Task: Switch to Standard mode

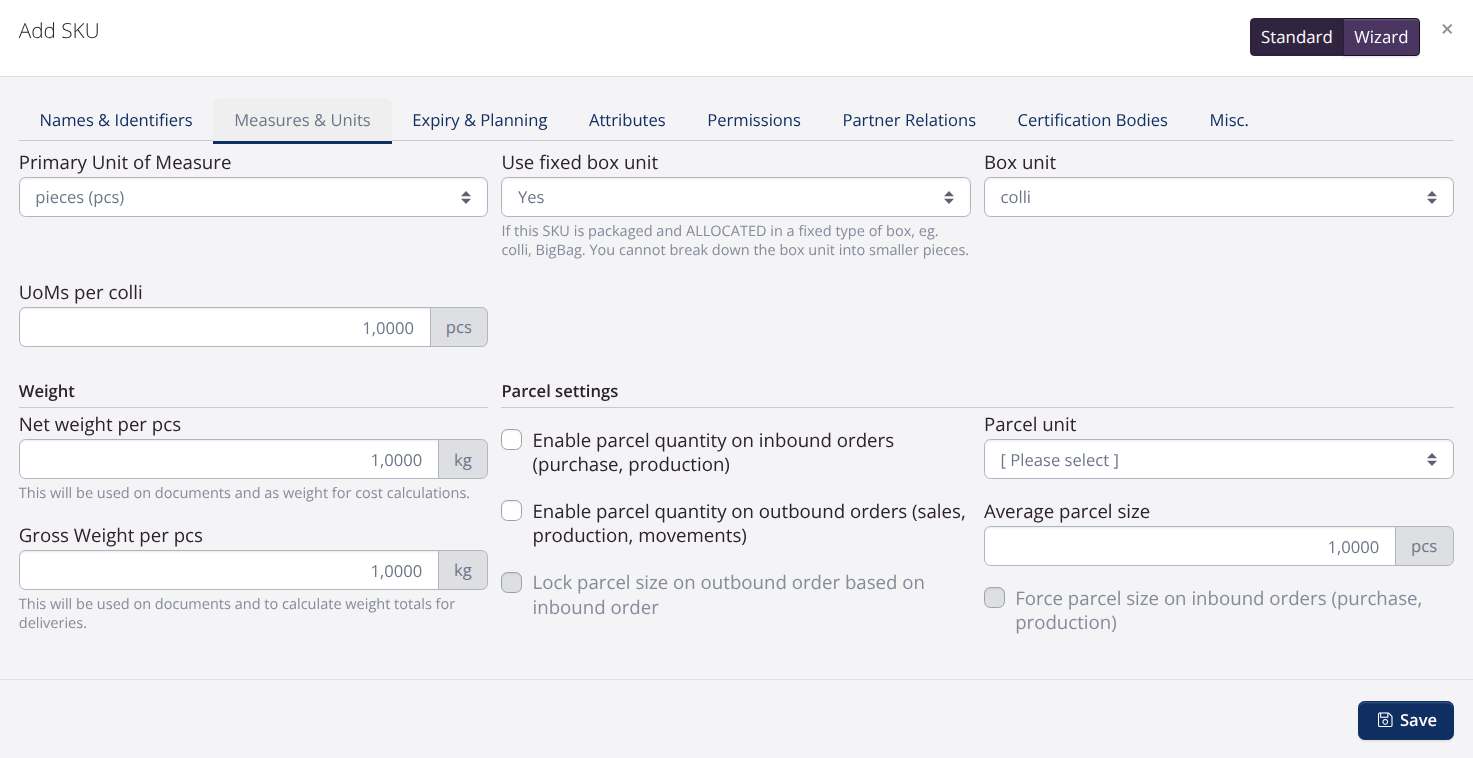Action: [1296, 36]
